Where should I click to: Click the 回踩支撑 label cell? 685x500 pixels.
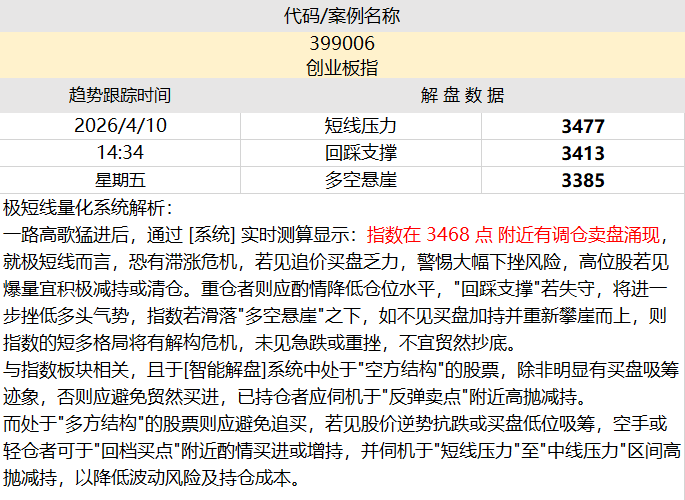361,153
